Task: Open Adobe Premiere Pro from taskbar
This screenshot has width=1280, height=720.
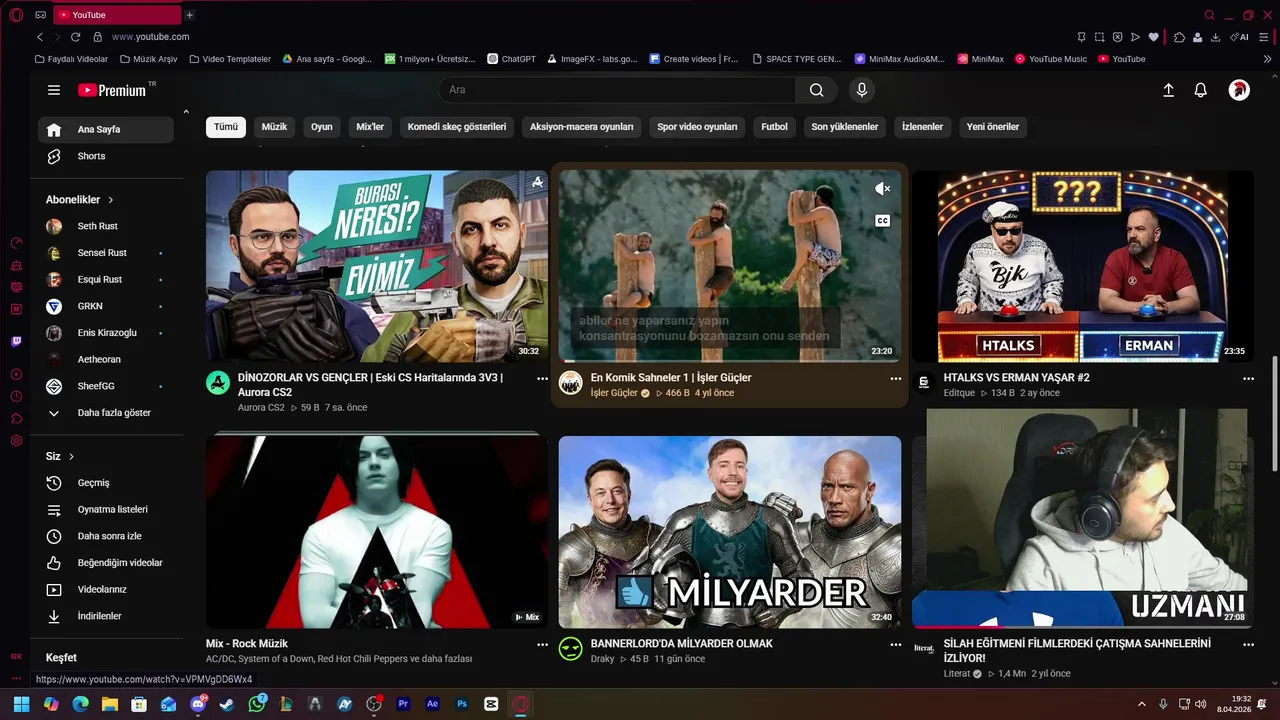Action: pyautogui.click(x=404, y=704)
